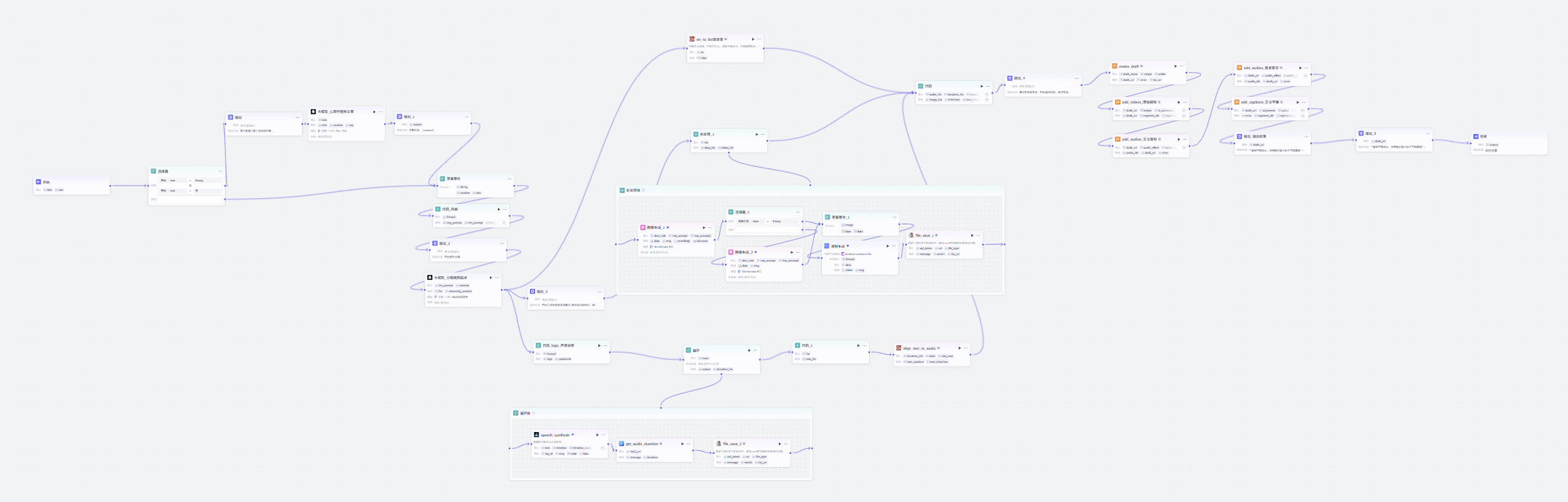Select the 循环 loop node title
The width and height of the screenshot is (1568, 502).
click(x=697, y=350)
